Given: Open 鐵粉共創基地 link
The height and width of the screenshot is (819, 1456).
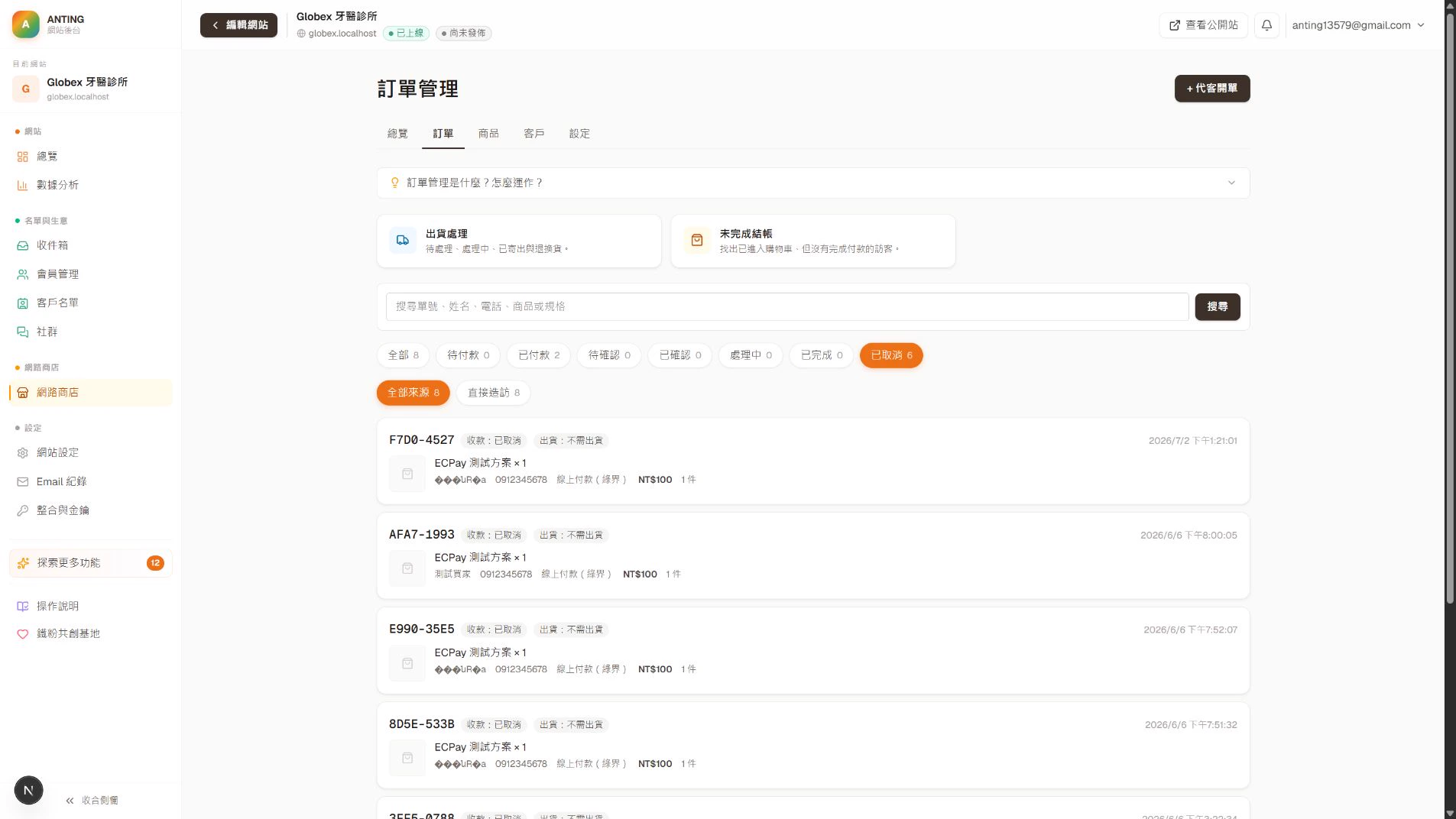Looking at the screenshot, I should point(90,633).
